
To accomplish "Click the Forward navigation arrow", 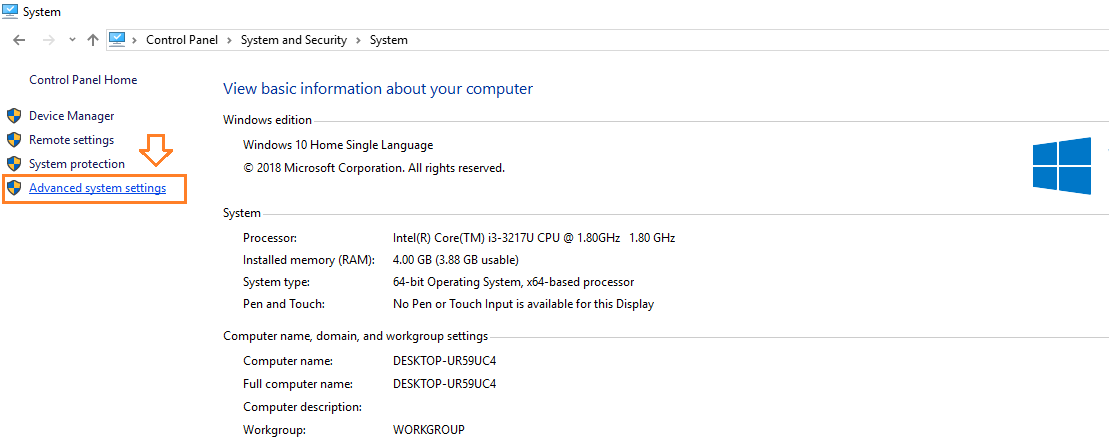I will pyautogui.click(x=47, y=40).
